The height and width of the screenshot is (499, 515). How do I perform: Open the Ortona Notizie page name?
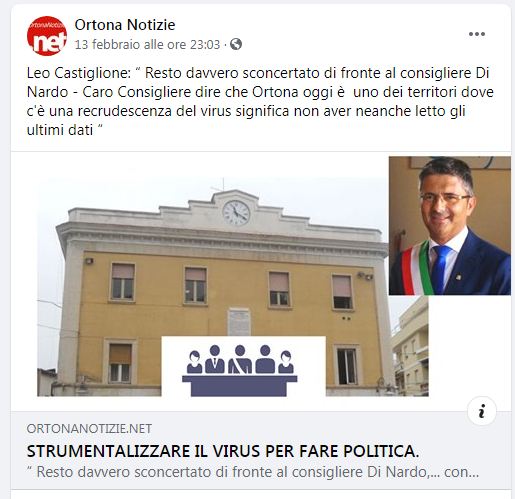(x=125, y=25)
